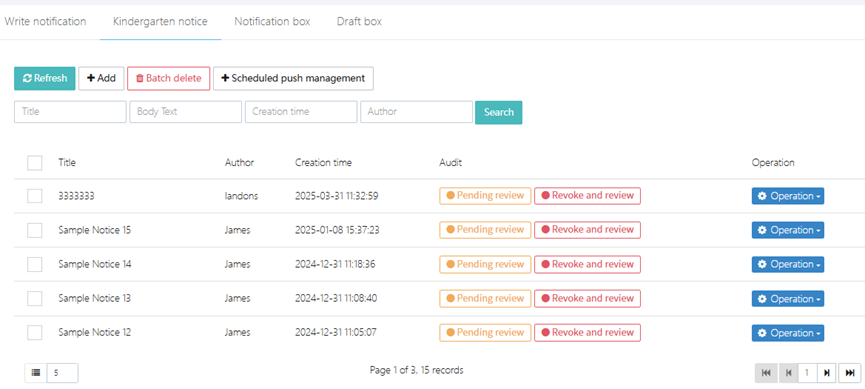Tick the select-all checkbox in header
This screenshot has height=389, width=865.
[35, 163]
